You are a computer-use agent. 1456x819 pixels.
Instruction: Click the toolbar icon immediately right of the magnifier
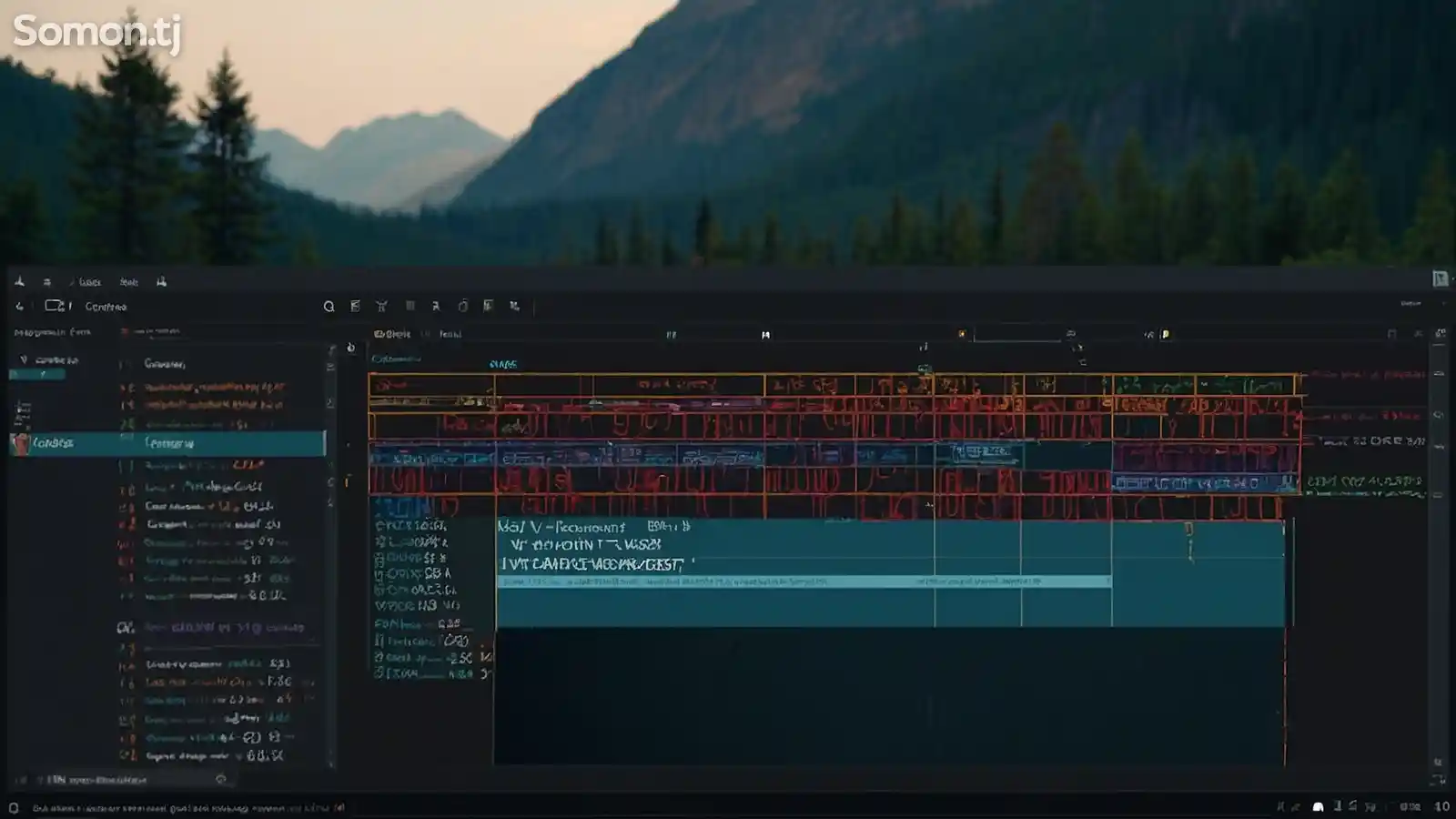(355, 307)
